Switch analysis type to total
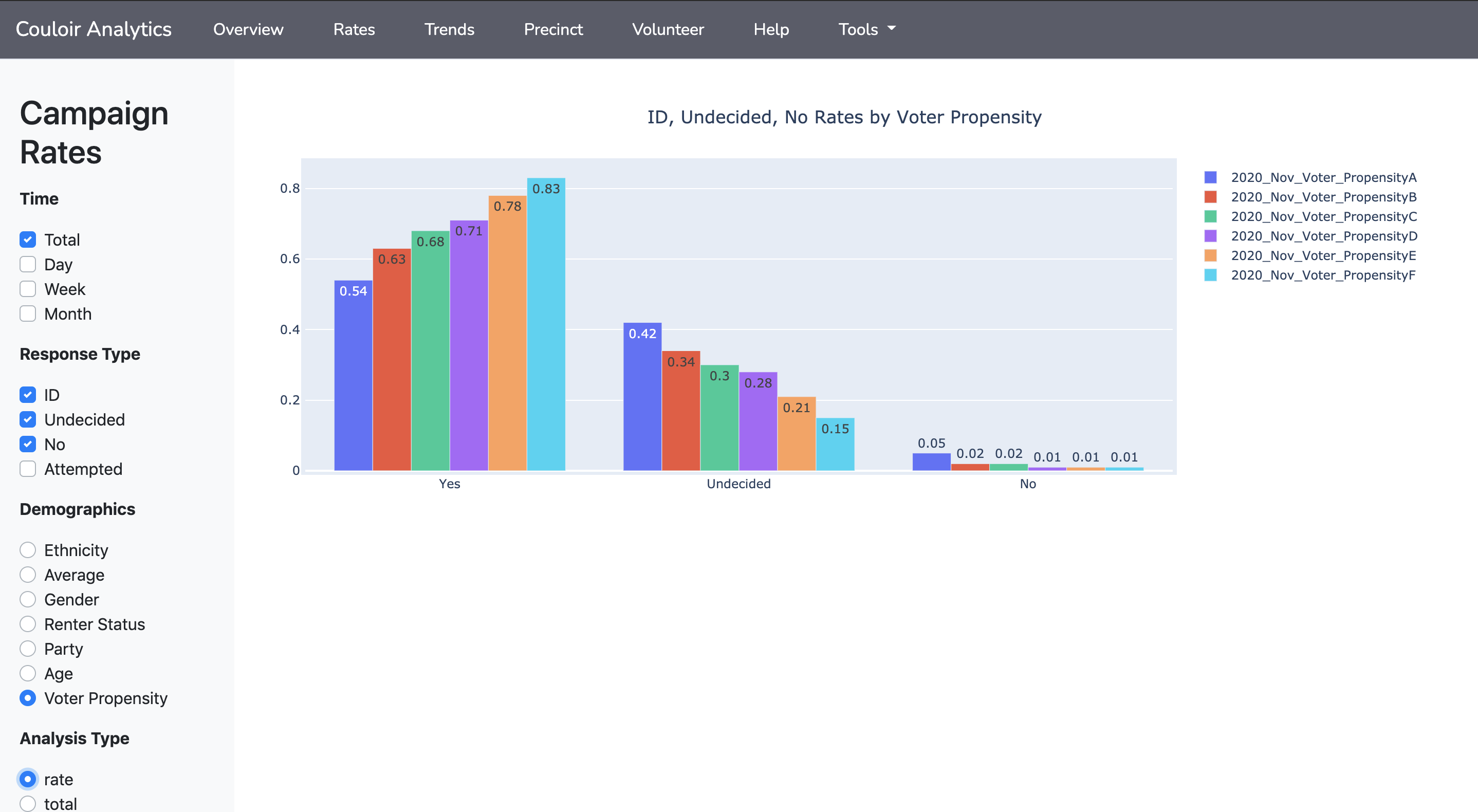This screenshot has height=812, width=1478. 28,803
